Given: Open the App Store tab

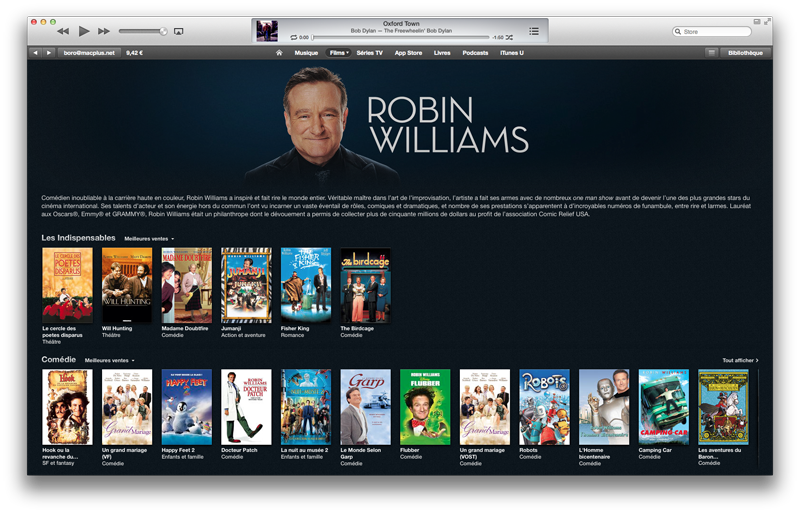Looking at the screenshot, I should pos(408,53).
